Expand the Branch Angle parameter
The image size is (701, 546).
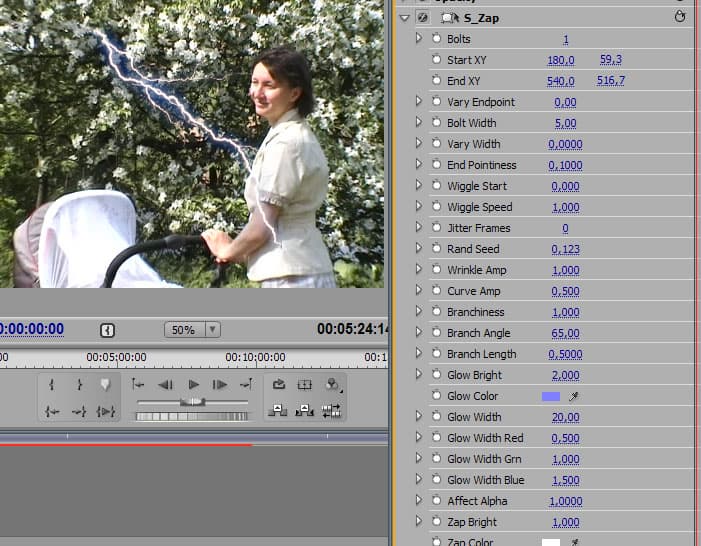(419, 333)
